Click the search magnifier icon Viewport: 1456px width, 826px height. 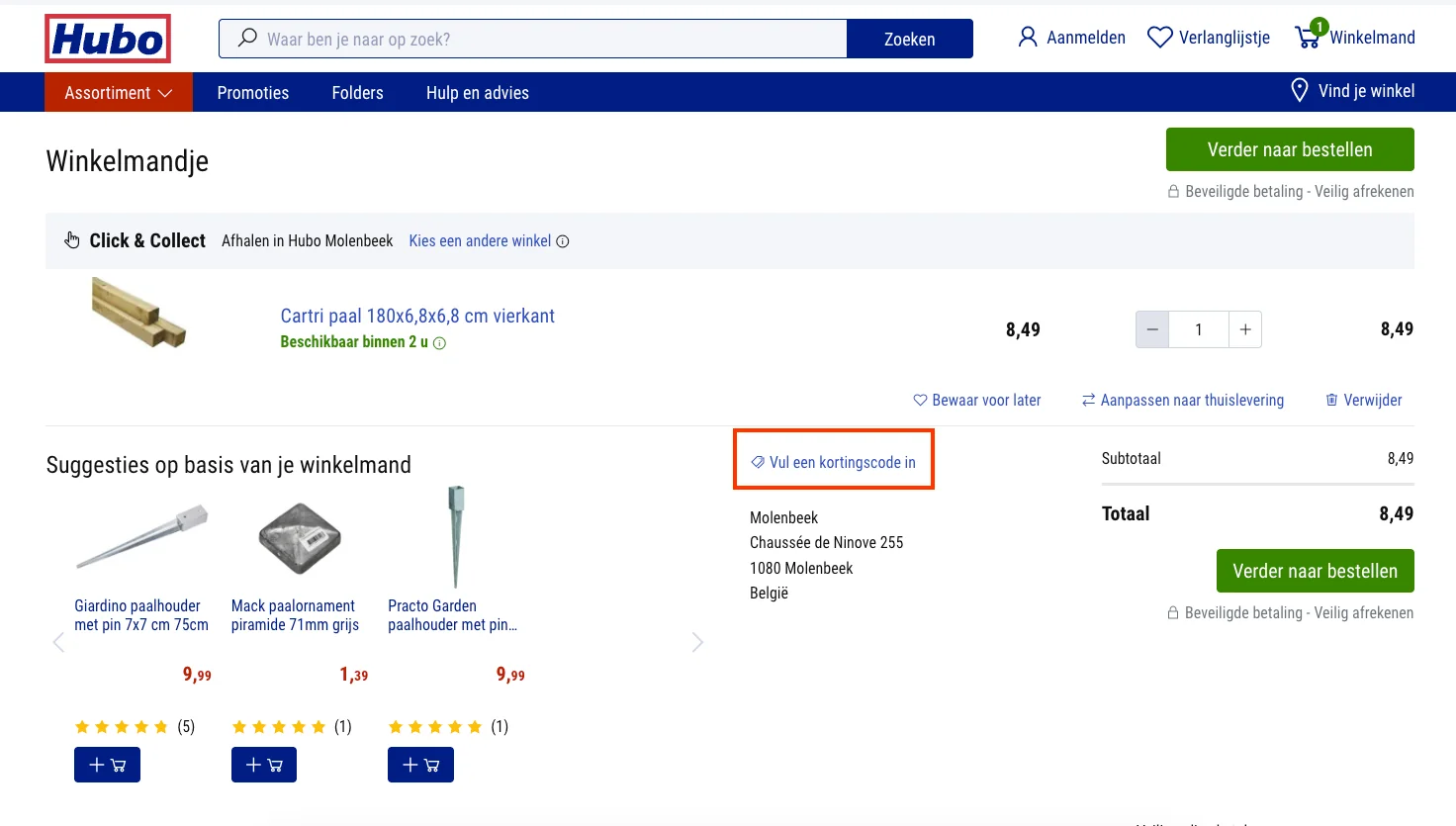[247, 39]
